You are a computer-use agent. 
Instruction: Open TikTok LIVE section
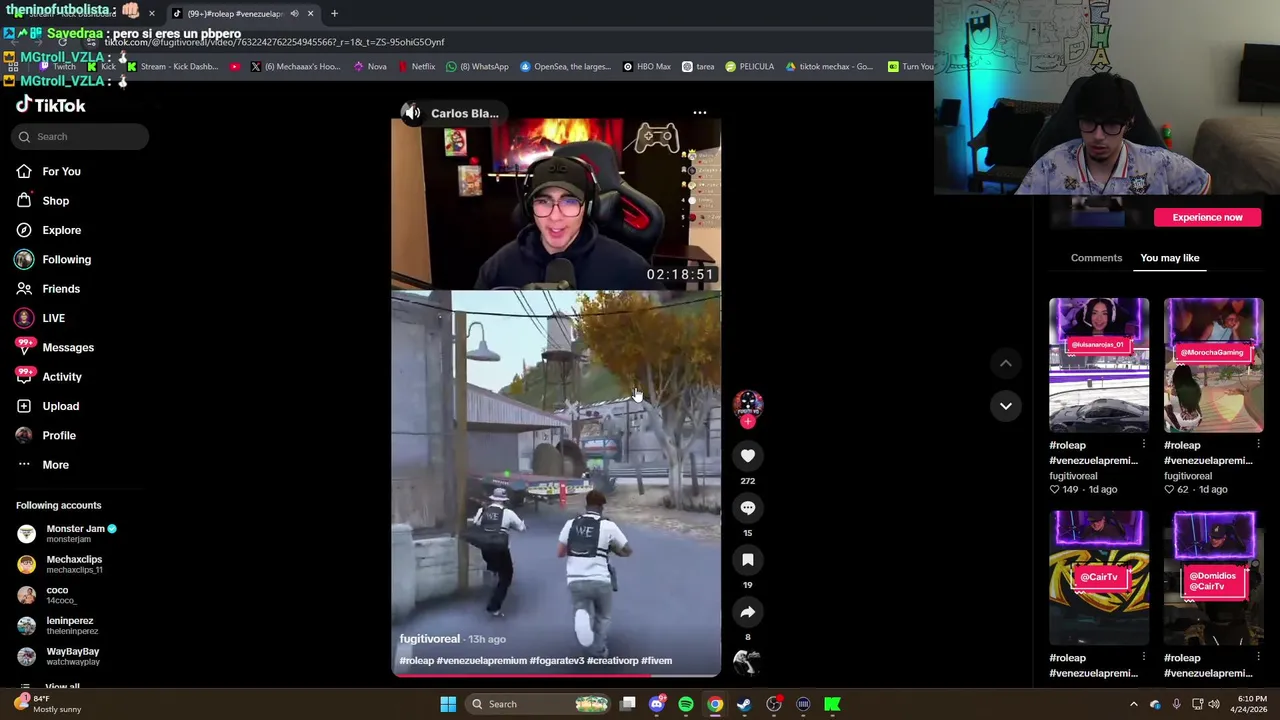tap(40, 318)
